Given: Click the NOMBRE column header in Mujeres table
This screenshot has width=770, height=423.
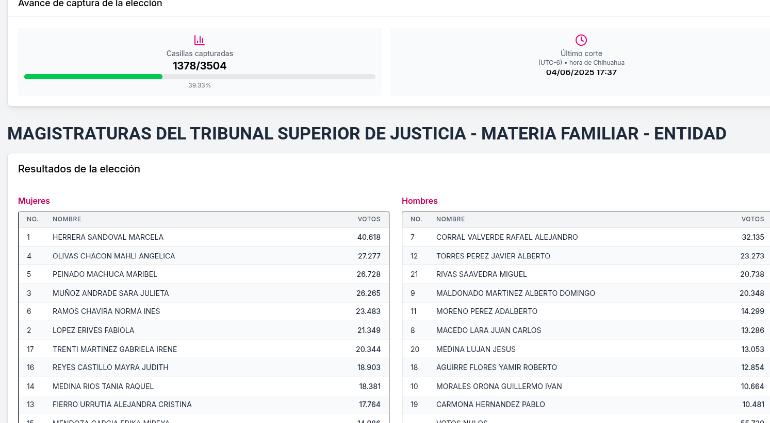Looking at the screenshot, I should pyautogui.click(x=67, y=219).
